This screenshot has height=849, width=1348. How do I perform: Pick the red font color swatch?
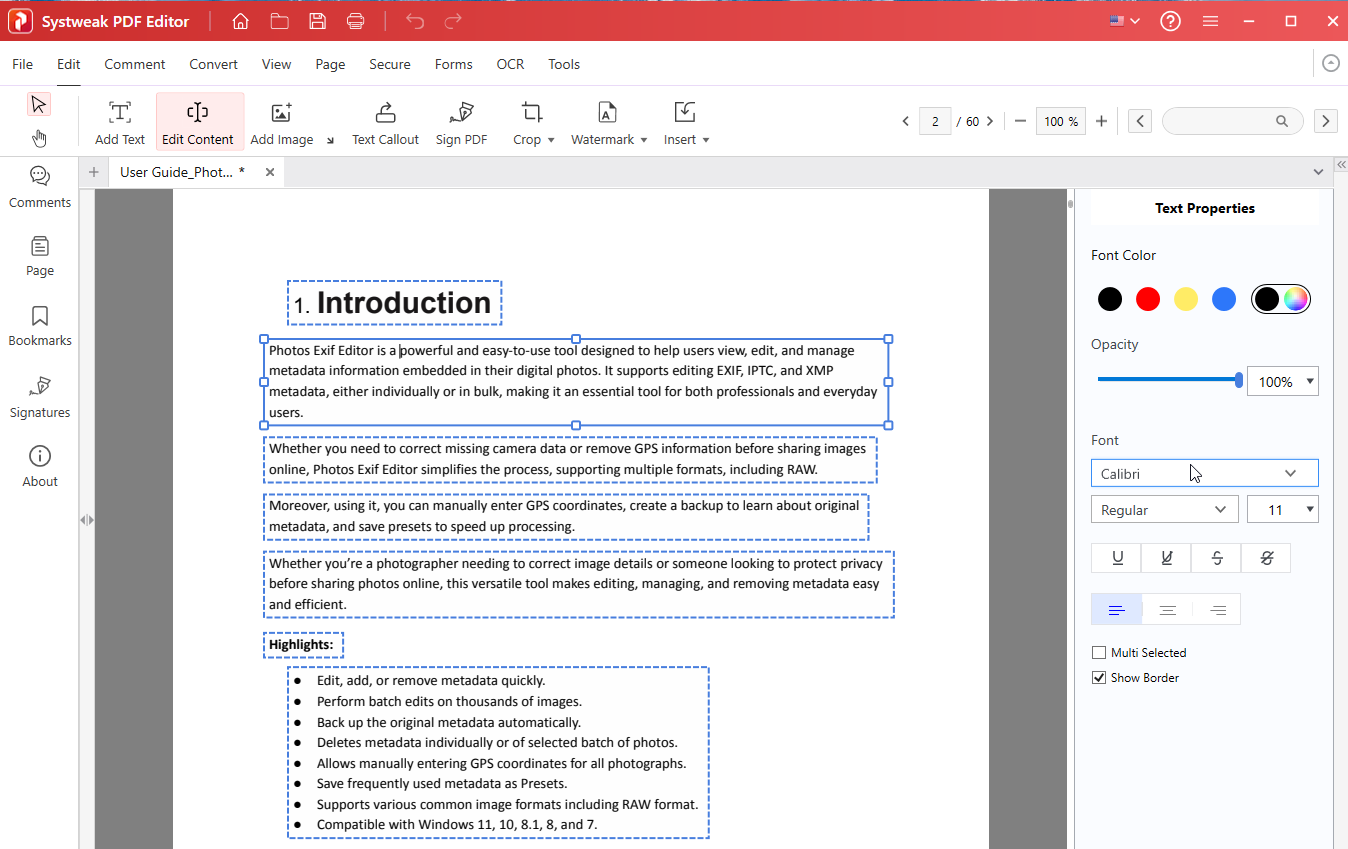coord(1148,299)
